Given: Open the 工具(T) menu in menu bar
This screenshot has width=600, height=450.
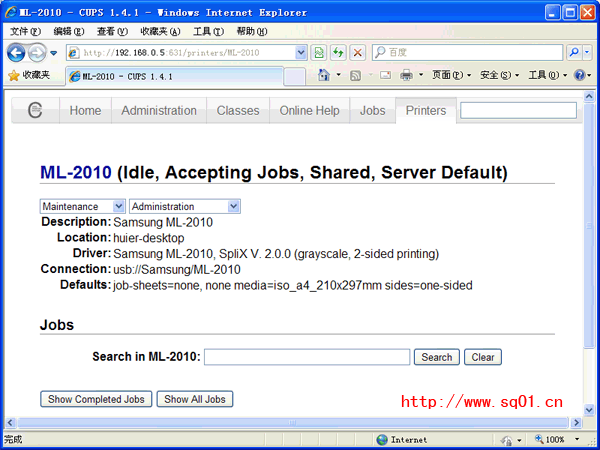Looking at the screenshot, I should click(209, 31).
